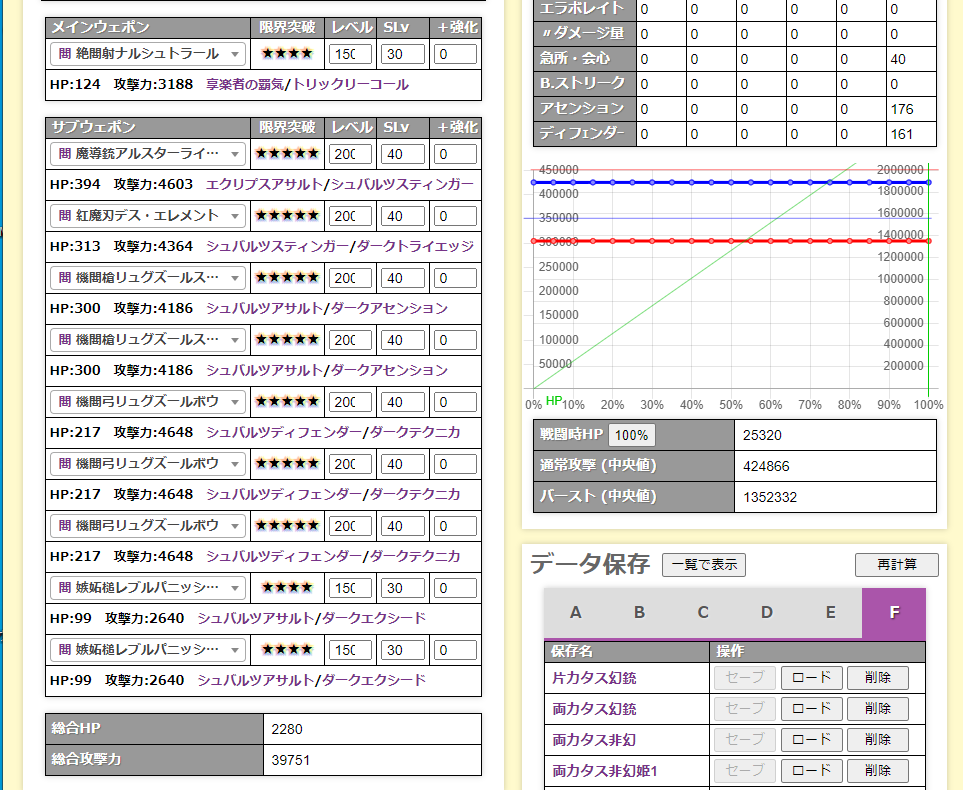Image resolution: width=963 pixels, height=790 pixels.
Task: Click limit-break stars of 絶闇射ナルシュトラール
Action: (x=287, y=53)
